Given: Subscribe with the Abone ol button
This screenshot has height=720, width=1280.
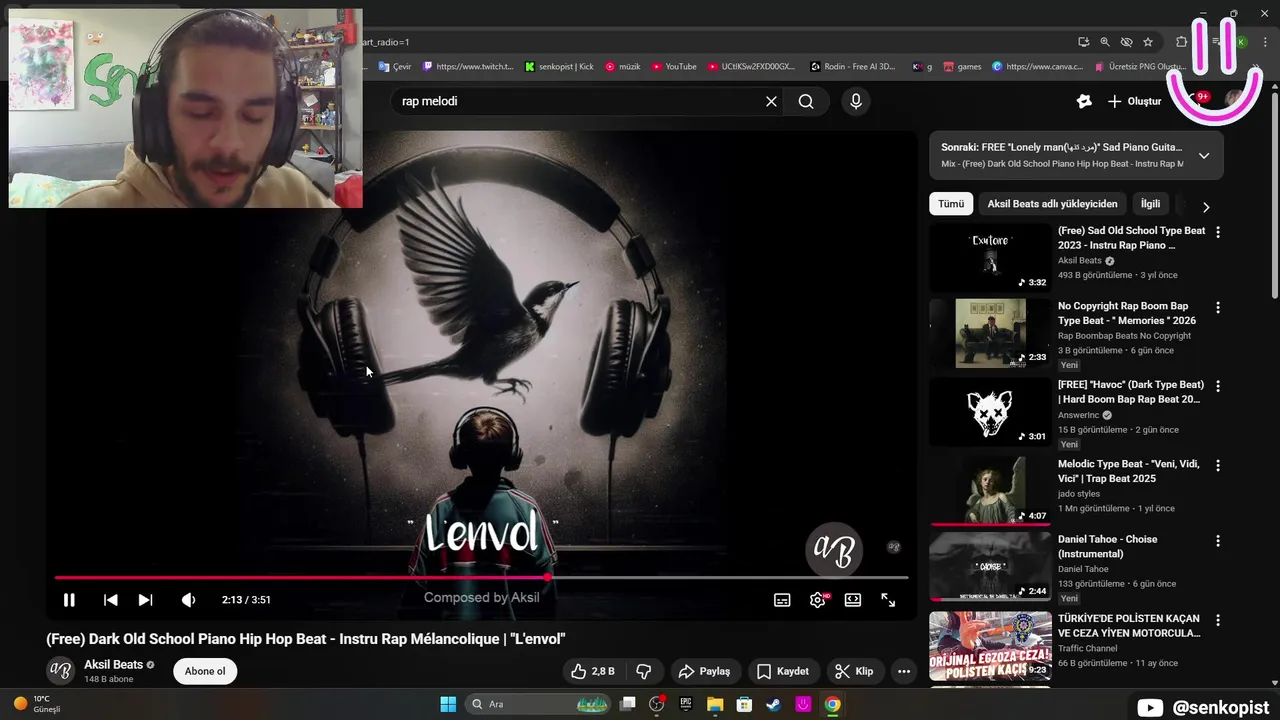Looking at the screenshot, I should 205,671.
